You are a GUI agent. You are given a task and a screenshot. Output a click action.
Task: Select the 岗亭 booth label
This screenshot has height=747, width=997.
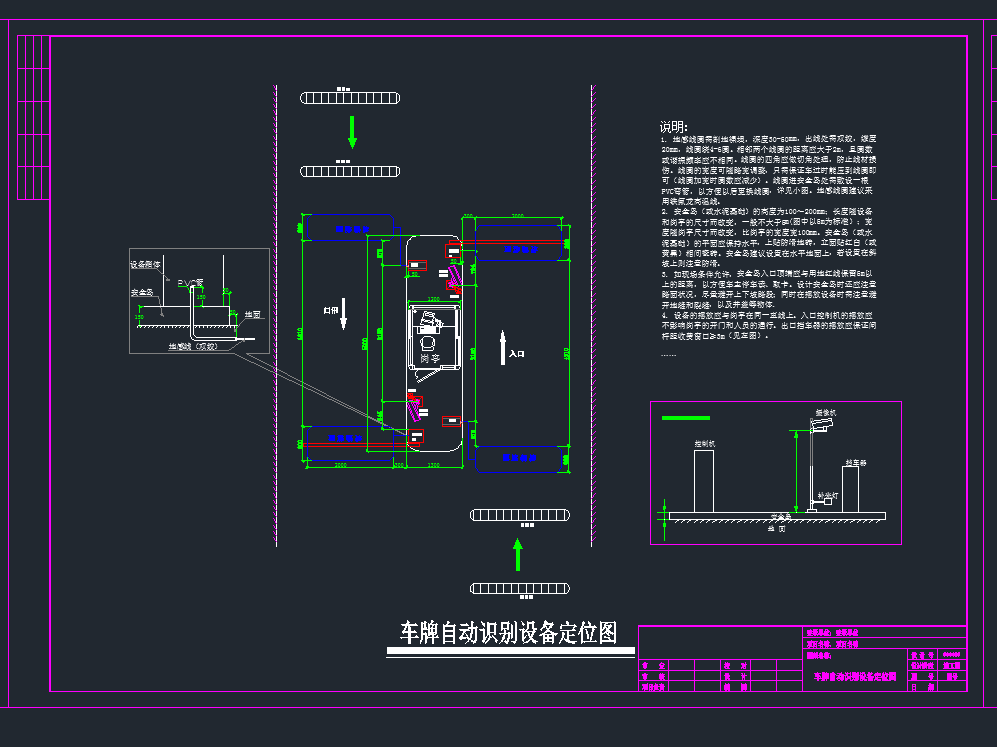pyautogui.click(x=430, y=357)
